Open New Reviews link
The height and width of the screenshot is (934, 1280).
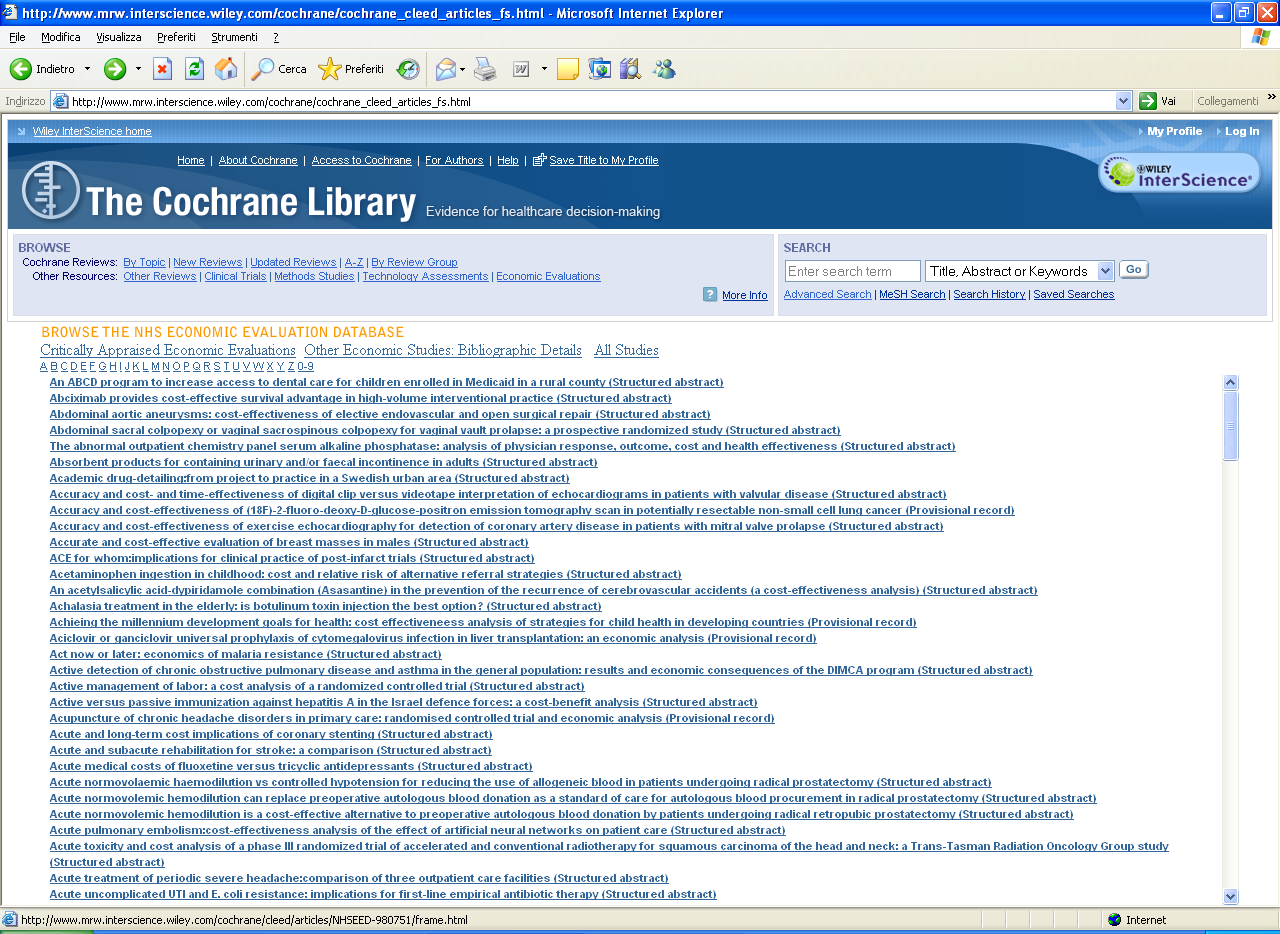(208, 263)
